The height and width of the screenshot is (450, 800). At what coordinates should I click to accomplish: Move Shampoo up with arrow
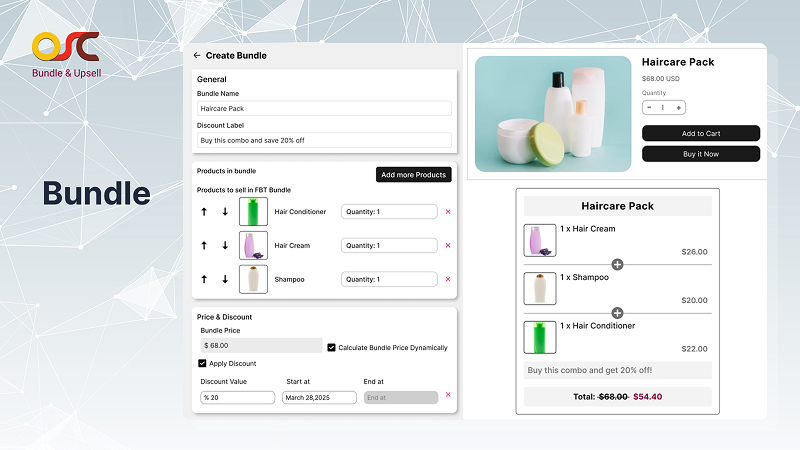(204, 279)
